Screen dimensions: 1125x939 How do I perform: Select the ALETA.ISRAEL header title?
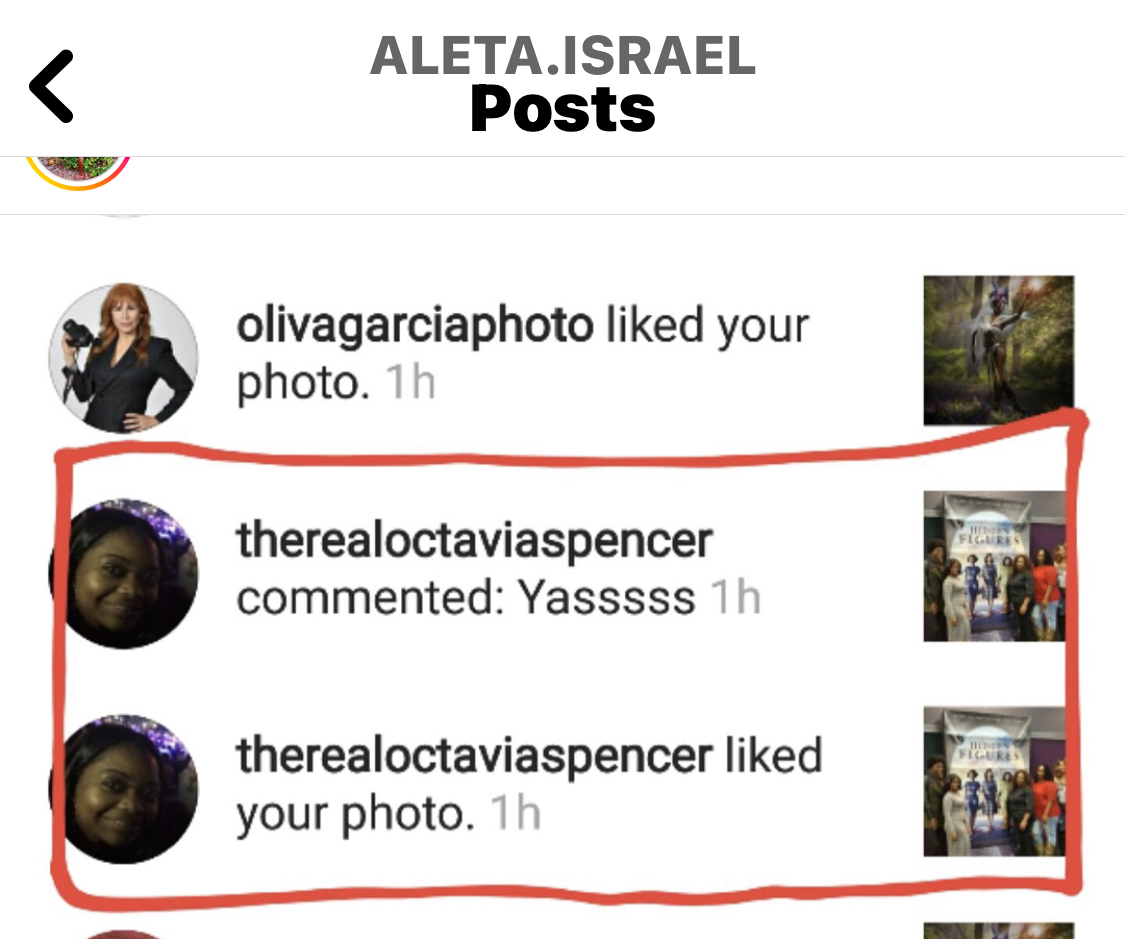tap(562, 56)
